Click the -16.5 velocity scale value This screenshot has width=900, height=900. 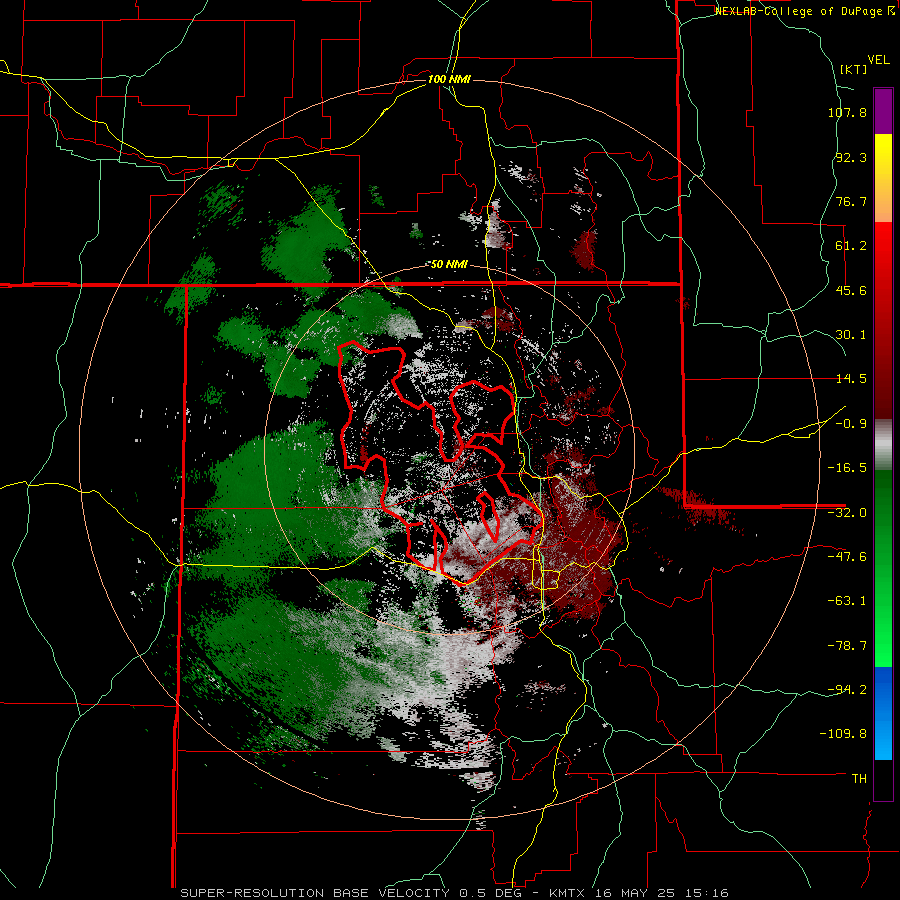[847, 468]
